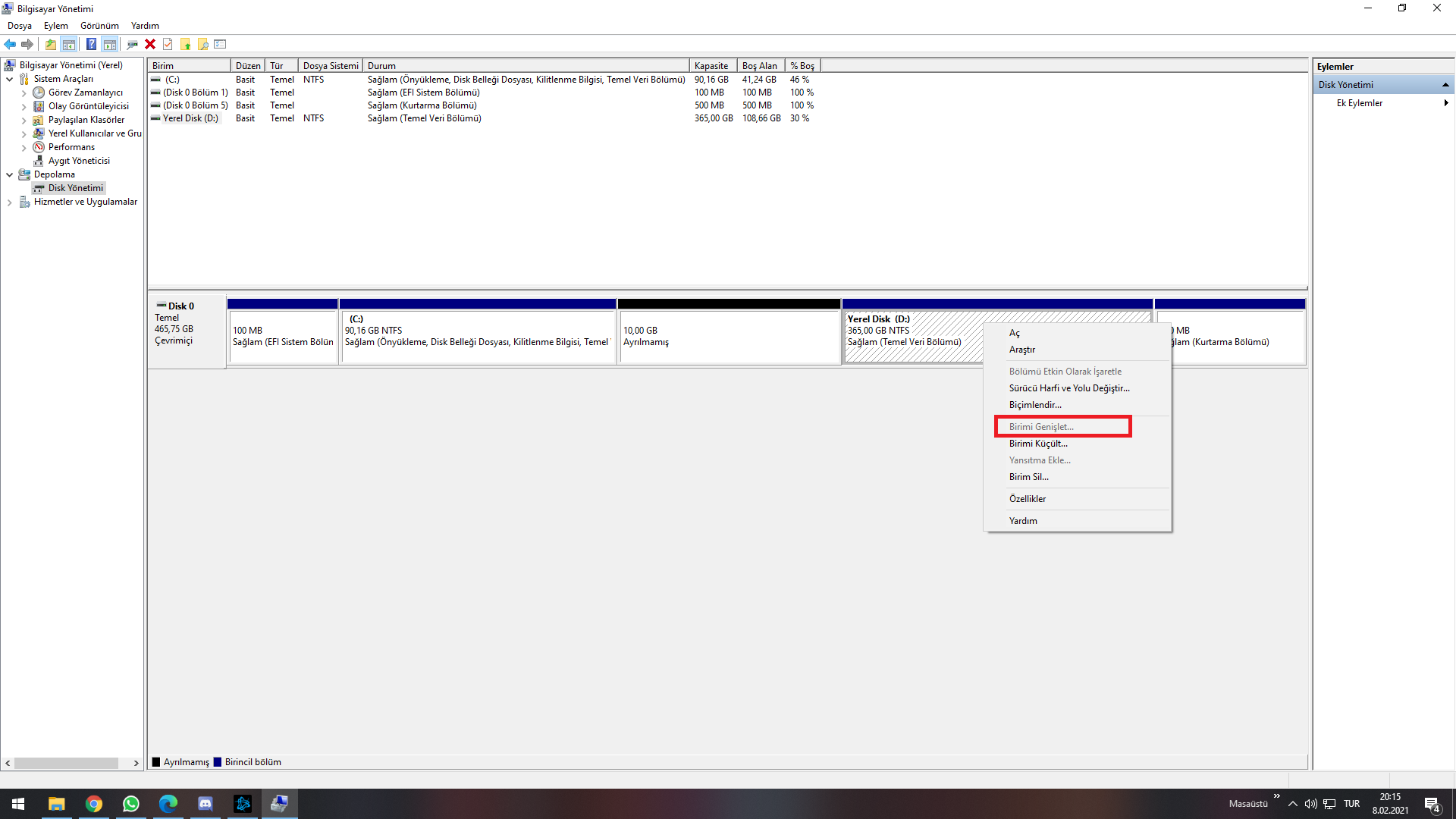This screenshot has height=819, width=1456.
Task: Open Discord from the taskbar
Action: pyautogui.click(x=205, y=804)
